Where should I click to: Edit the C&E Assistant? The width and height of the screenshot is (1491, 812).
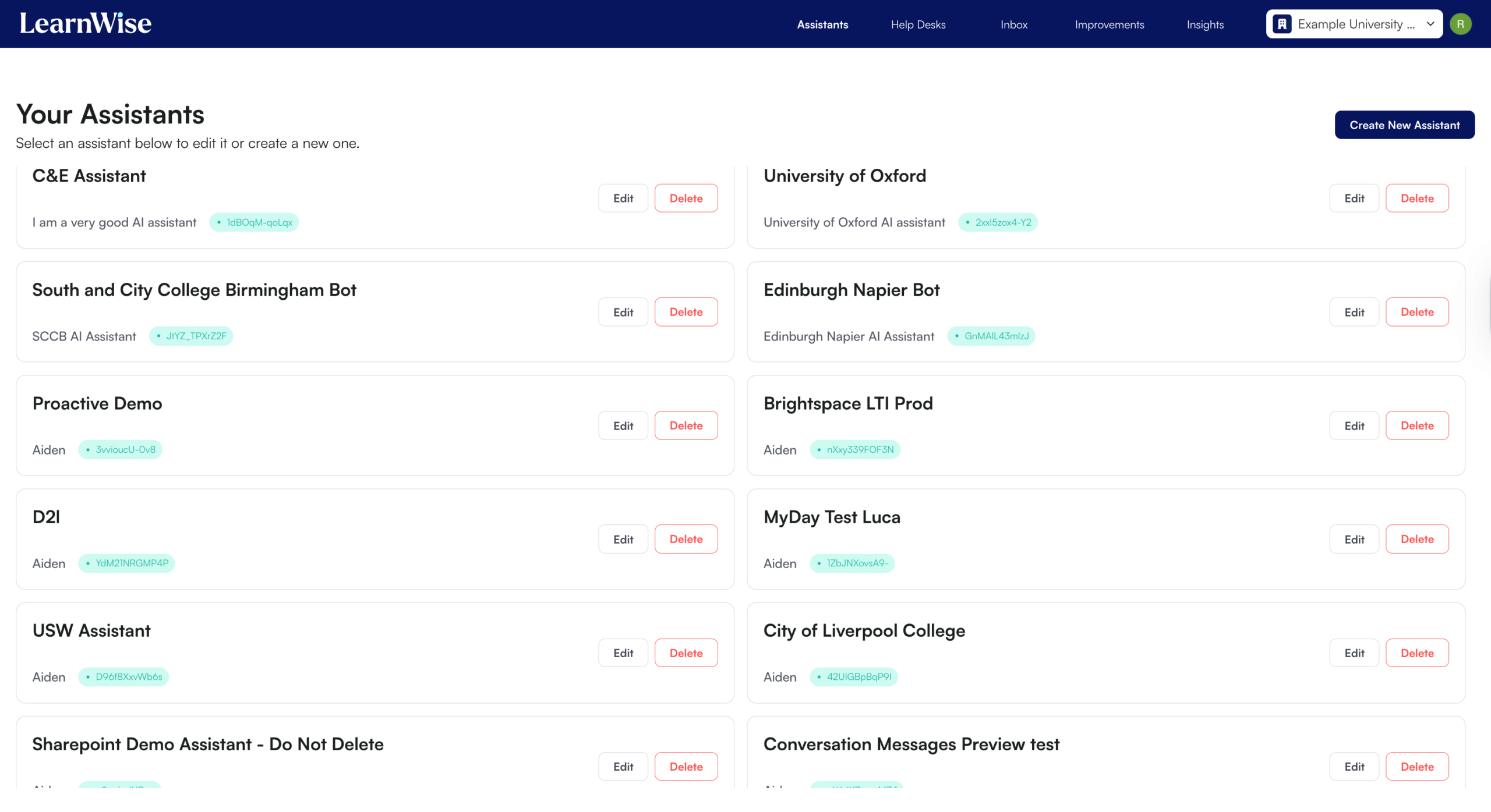coord(623,198)
